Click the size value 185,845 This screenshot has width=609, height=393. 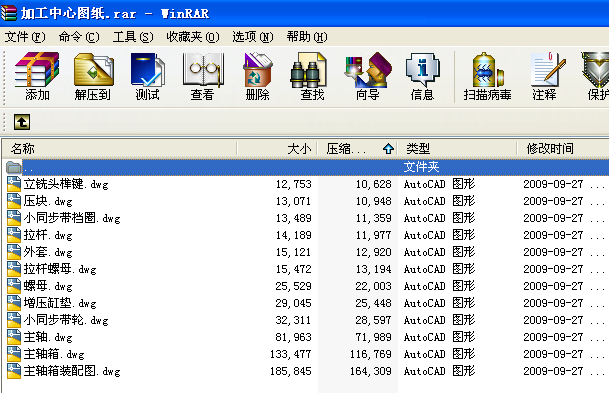pos(291,372)
